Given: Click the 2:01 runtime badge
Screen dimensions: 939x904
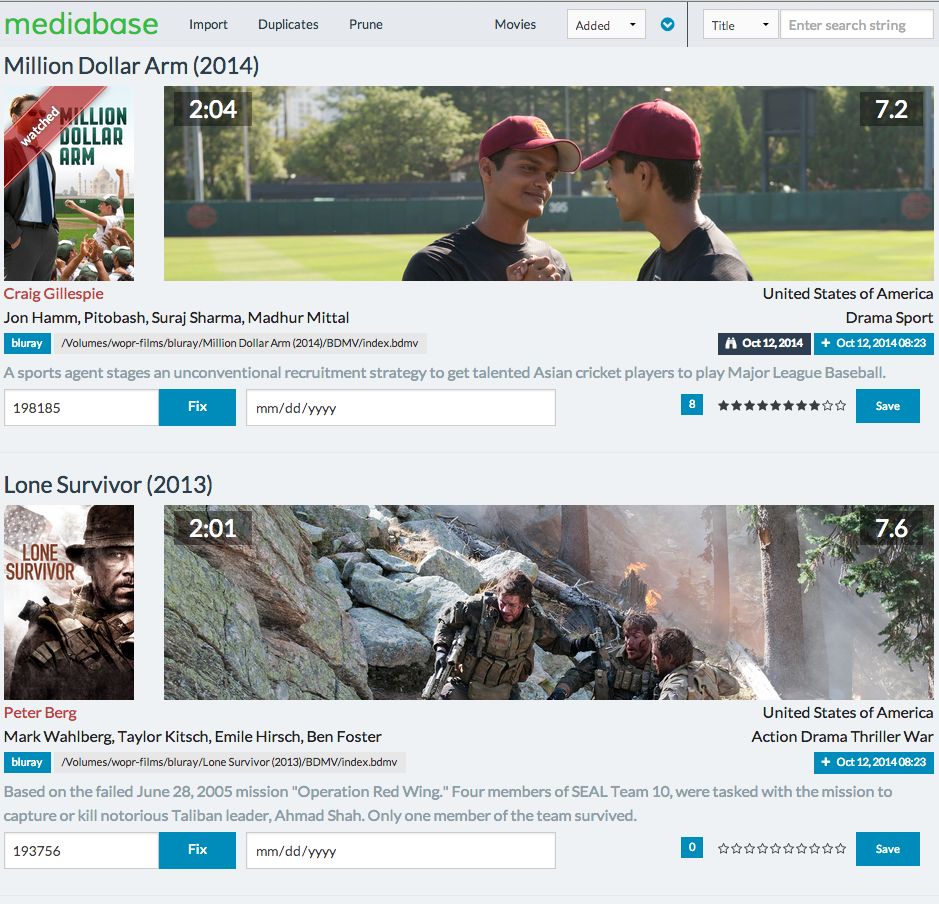Looking at the screenshot, I should (213, 528).
